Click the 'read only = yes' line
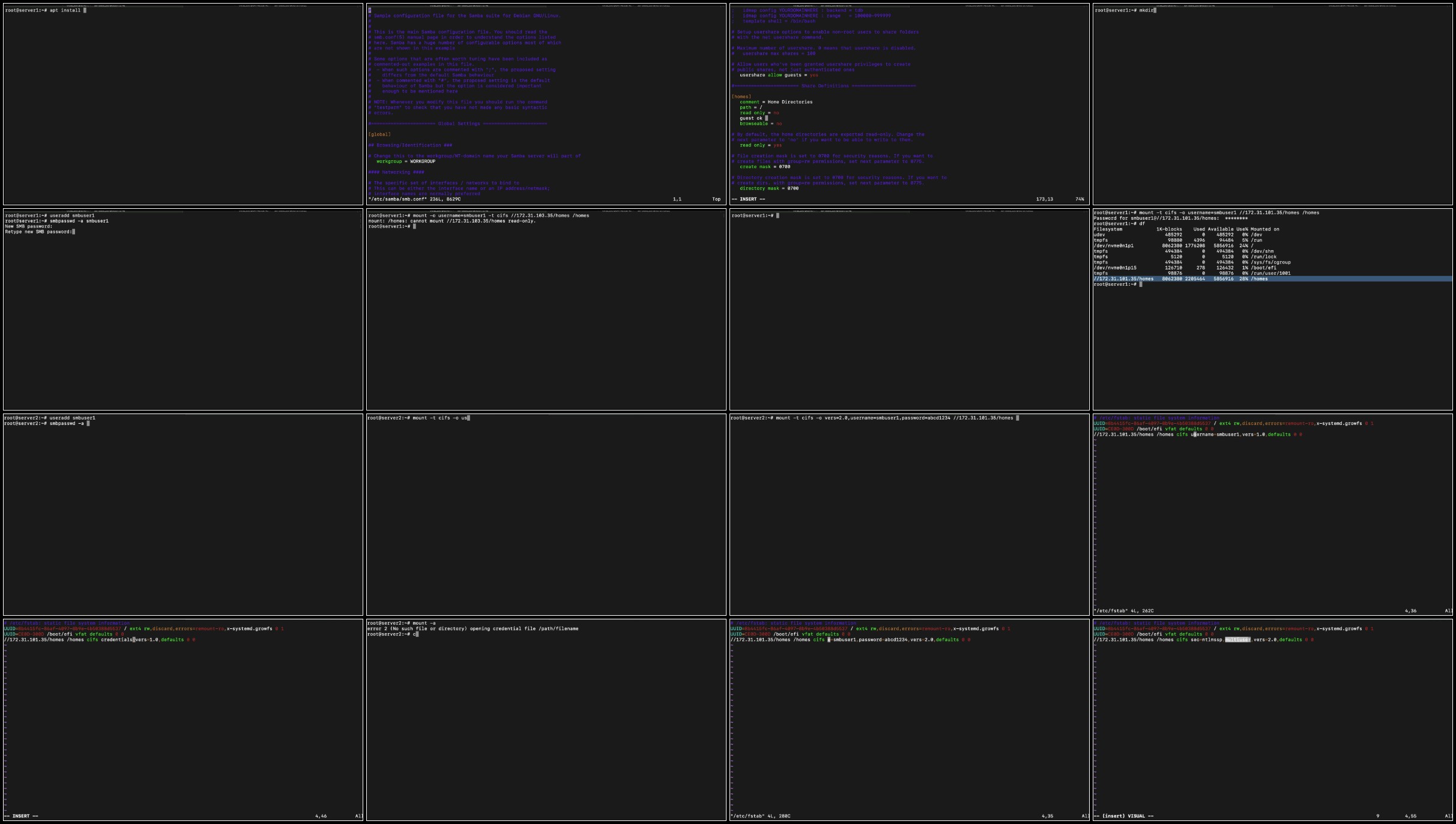Viewport: 1456px width, 824px height. coord(761,145)
